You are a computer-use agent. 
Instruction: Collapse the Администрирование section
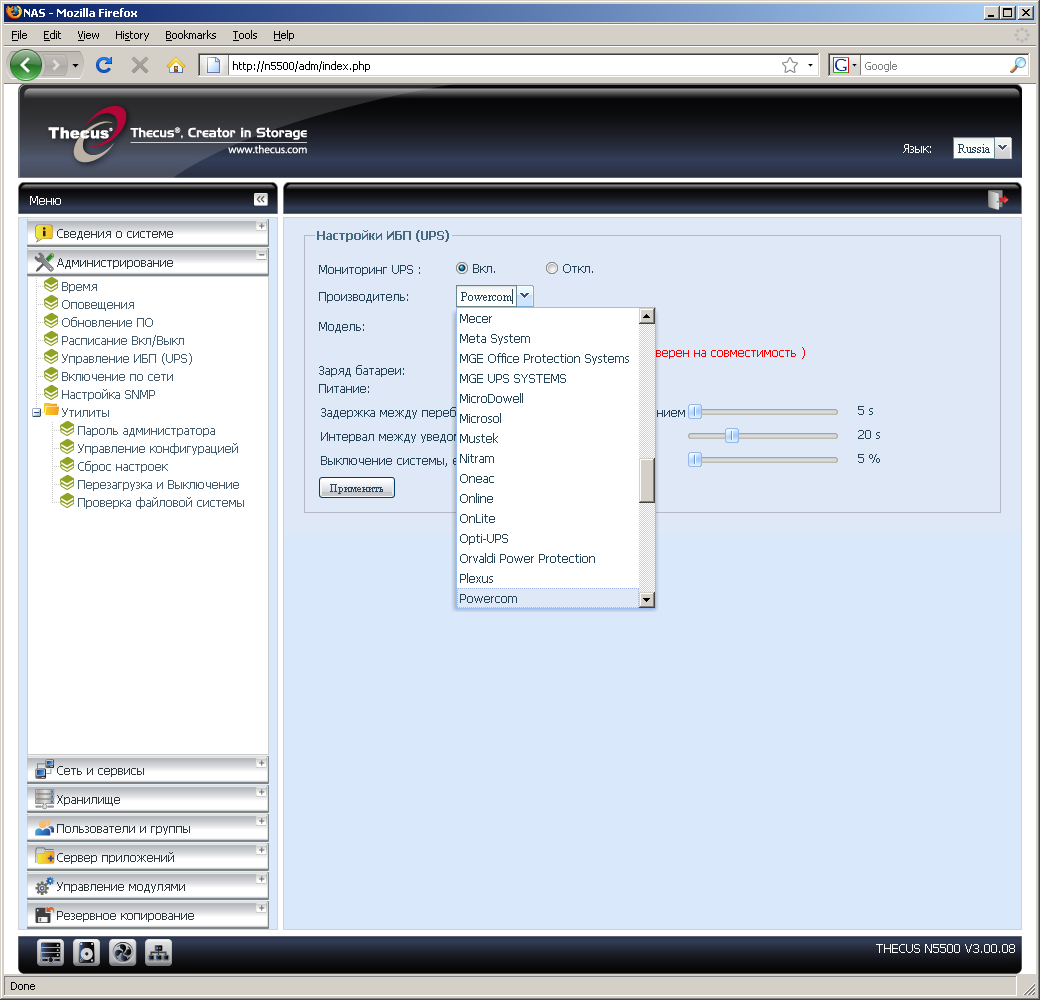click(x=261, y=255)
